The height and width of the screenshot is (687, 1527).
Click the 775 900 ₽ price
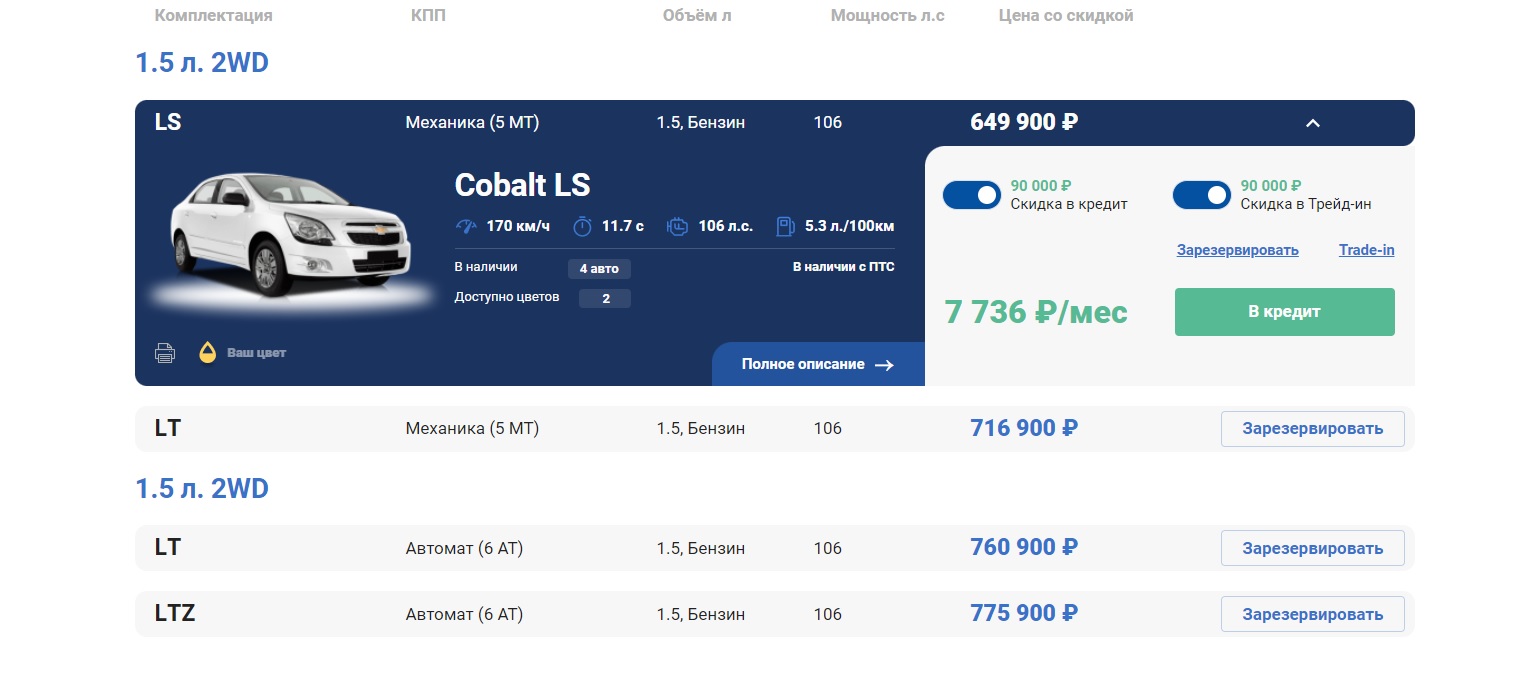tap(1024, 613)
